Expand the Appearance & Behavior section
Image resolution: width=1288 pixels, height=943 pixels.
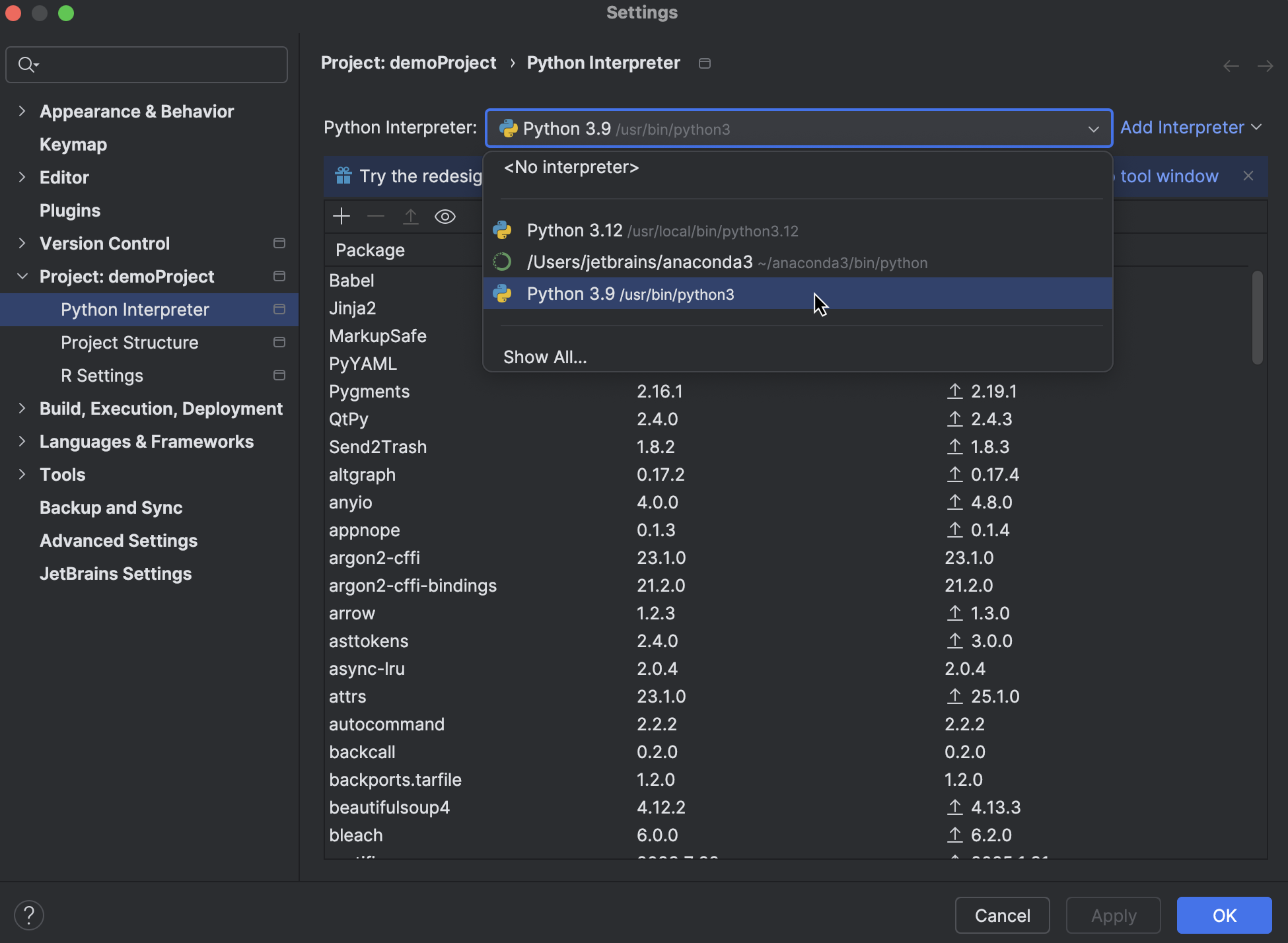22,111
